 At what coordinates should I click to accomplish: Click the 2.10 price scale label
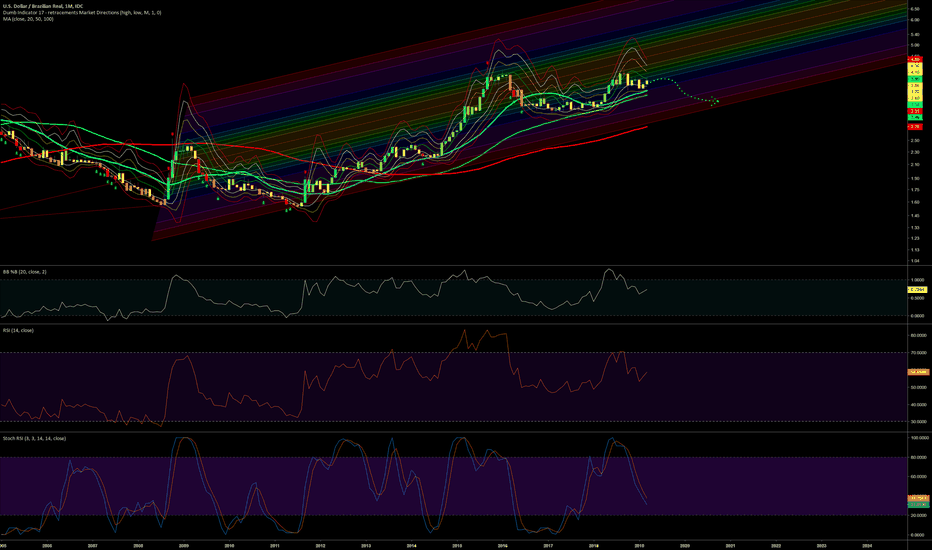915,165
